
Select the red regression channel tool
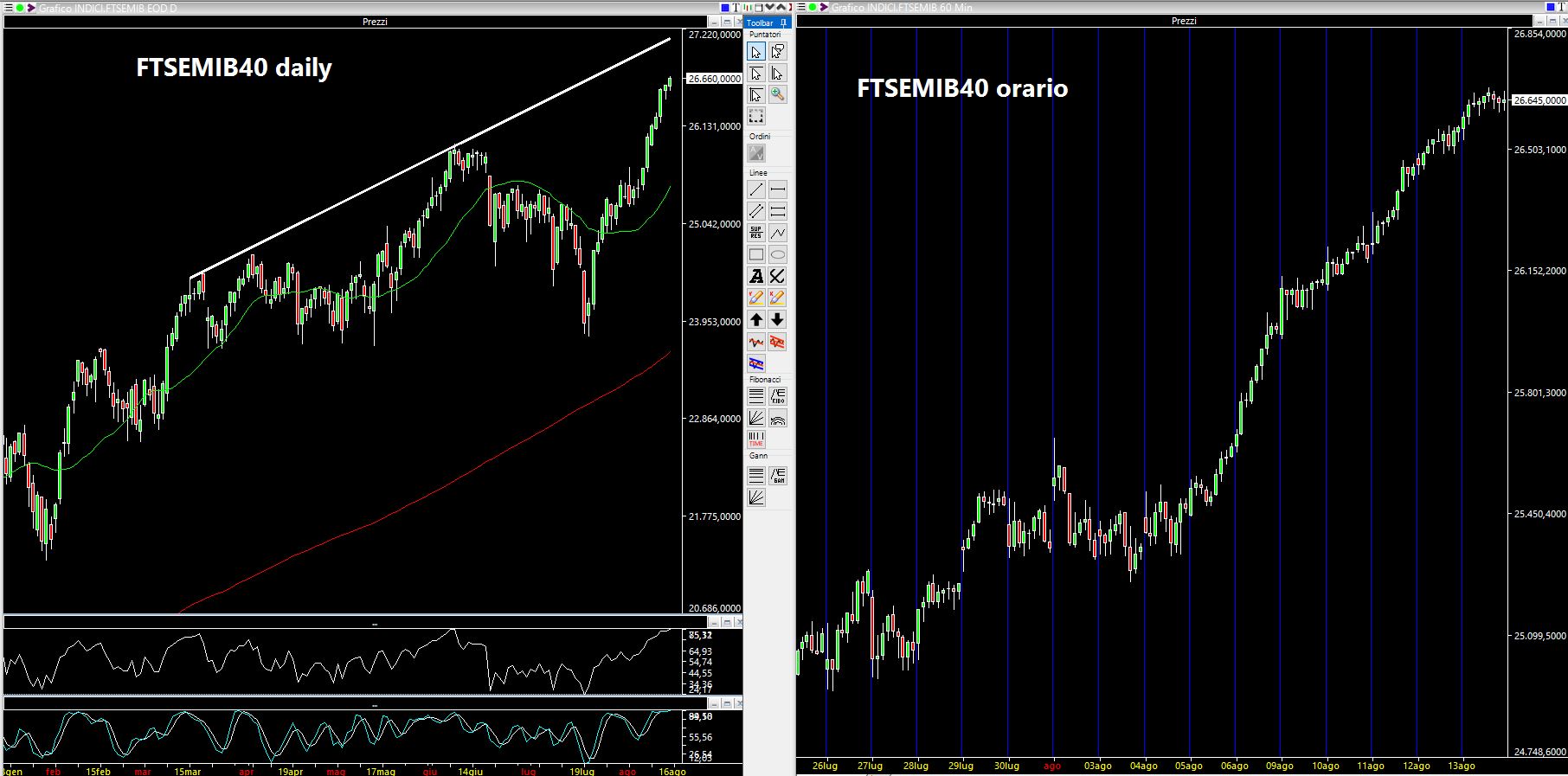(778, 343)
